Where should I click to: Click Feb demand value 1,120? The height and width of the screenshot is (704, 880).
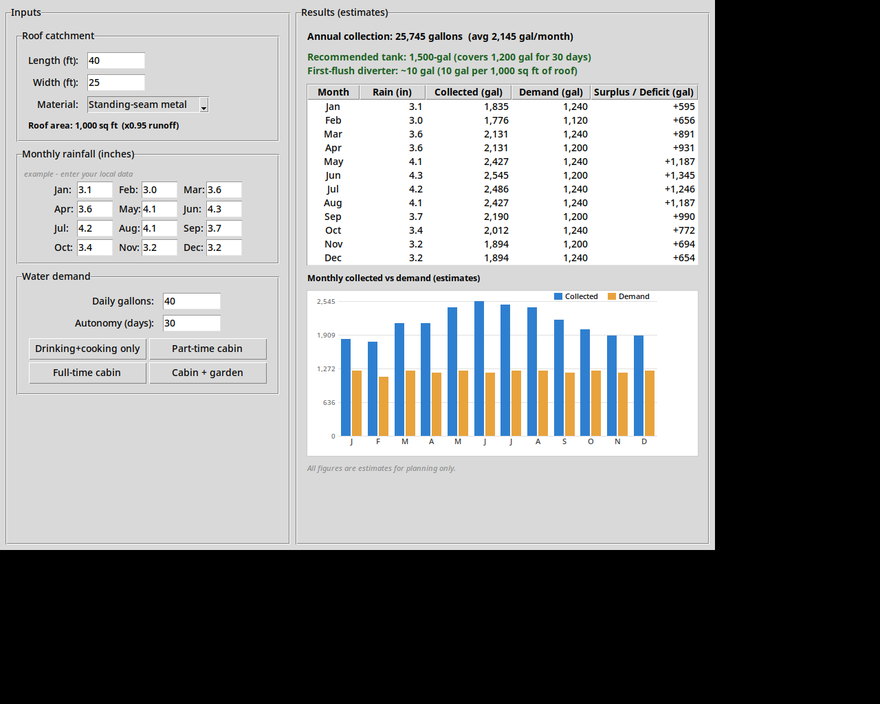tap(576, 120)
